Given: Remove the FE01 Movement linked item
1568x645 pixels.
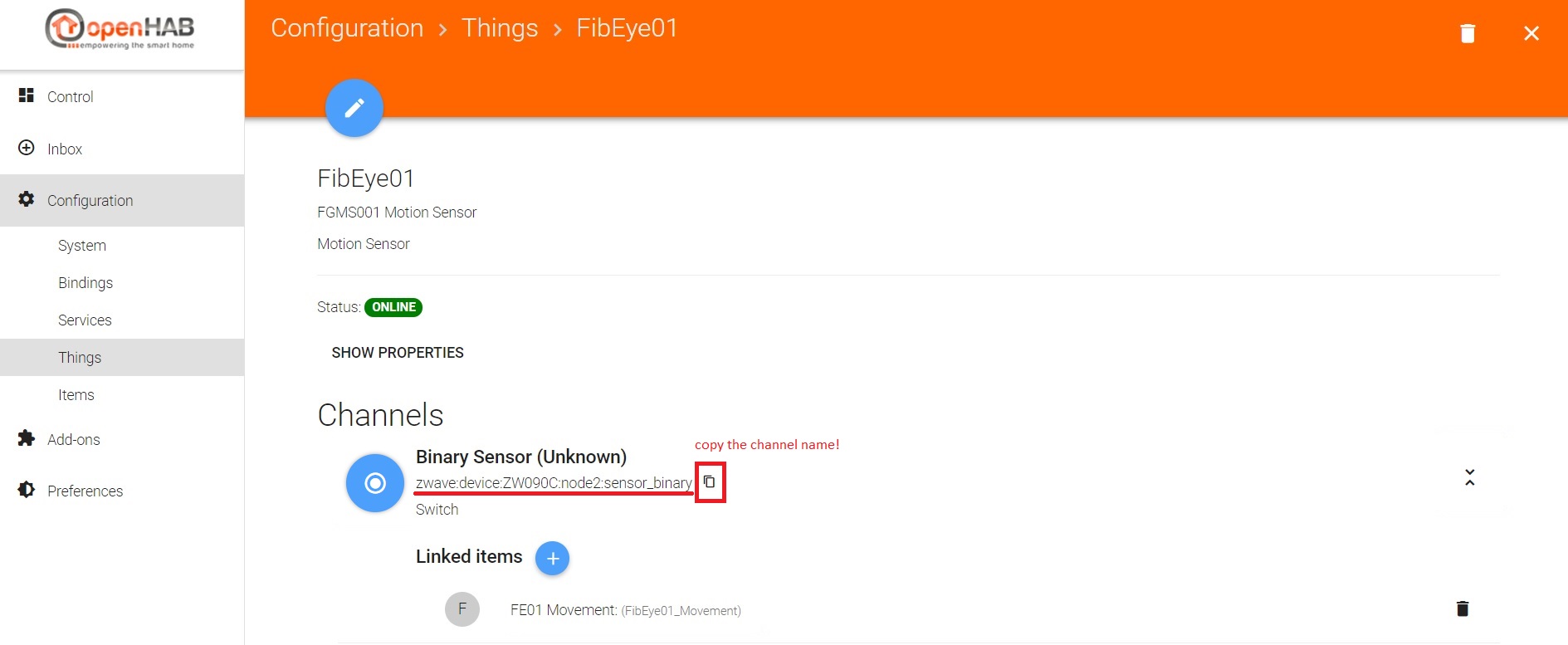Looking at the screenshot, I should point(1463,609).
